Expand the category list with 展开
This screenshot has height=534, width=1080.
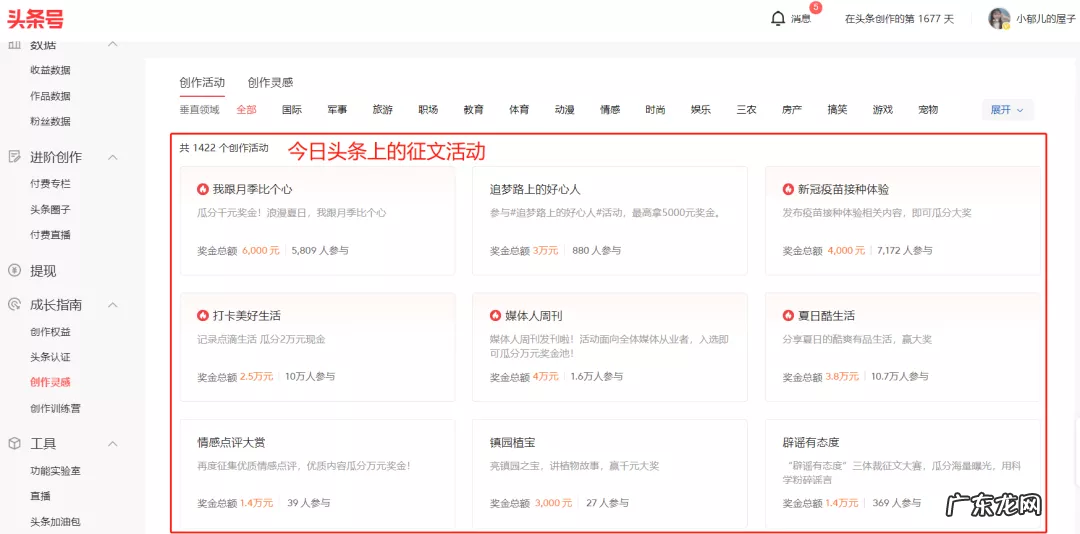(1008, 110)
